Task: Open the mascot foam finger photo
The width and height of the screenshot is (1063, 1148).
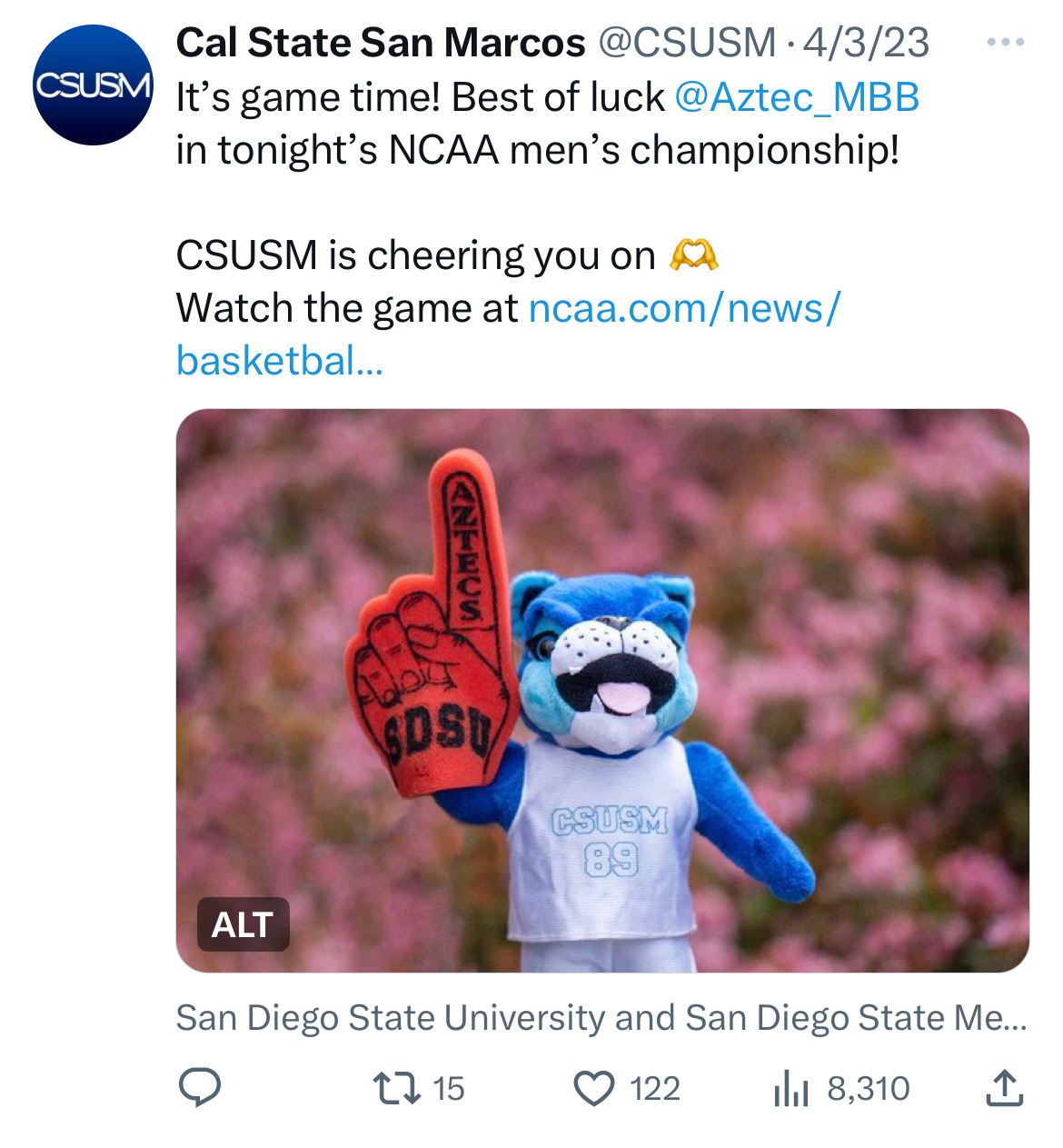Action: pyautogui.click(x=601, y=690)
